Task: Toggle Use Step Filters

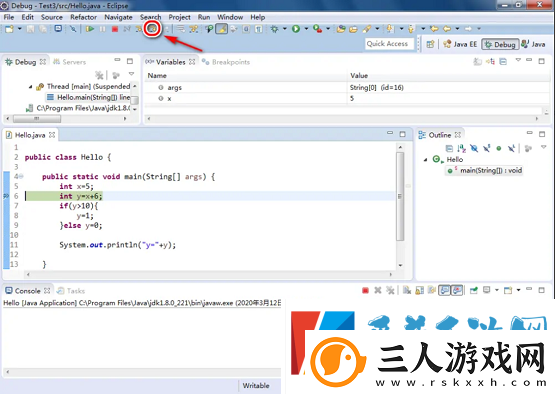Action: coord(194,29)
